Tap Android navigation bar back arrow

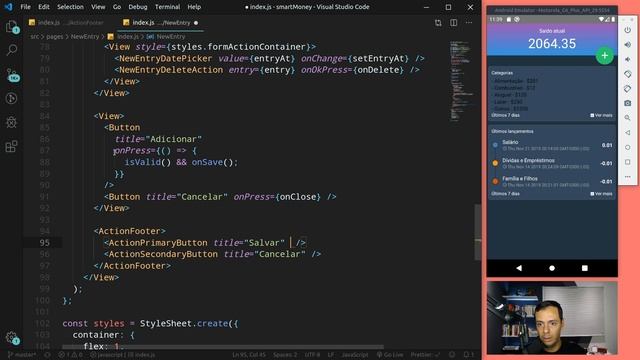(519, 268)
